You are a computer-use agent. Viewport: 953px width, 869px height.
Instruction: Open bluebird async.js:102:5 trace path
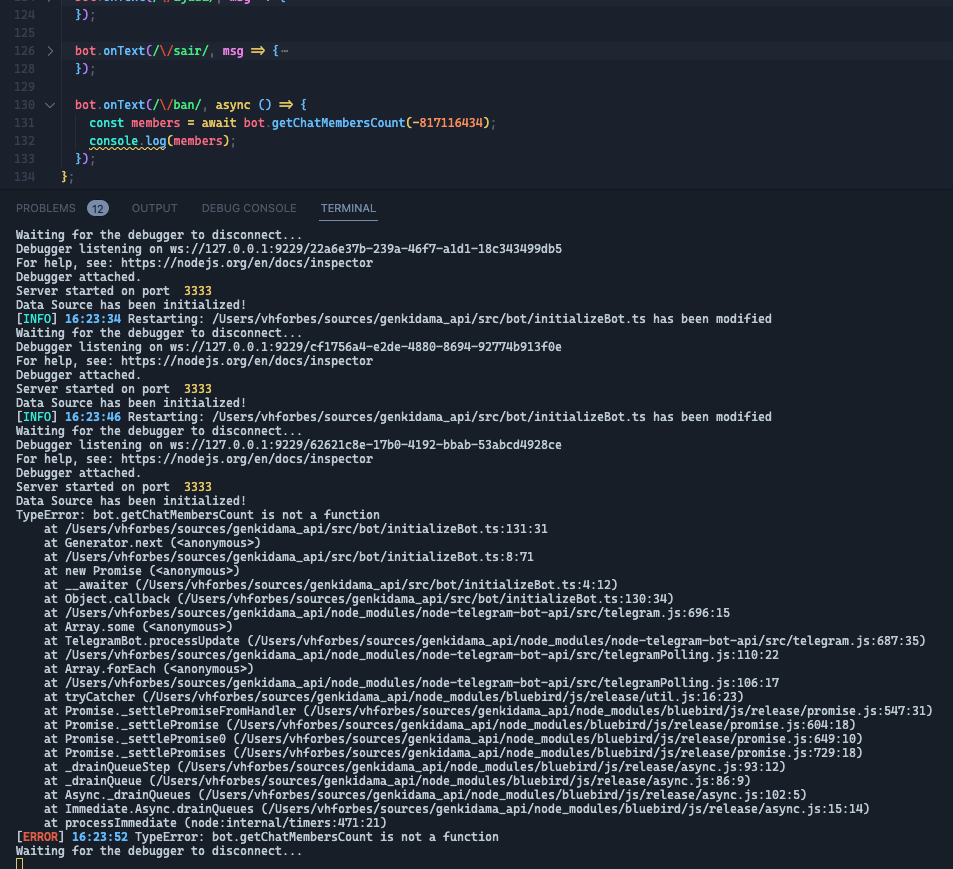(503, 794)
